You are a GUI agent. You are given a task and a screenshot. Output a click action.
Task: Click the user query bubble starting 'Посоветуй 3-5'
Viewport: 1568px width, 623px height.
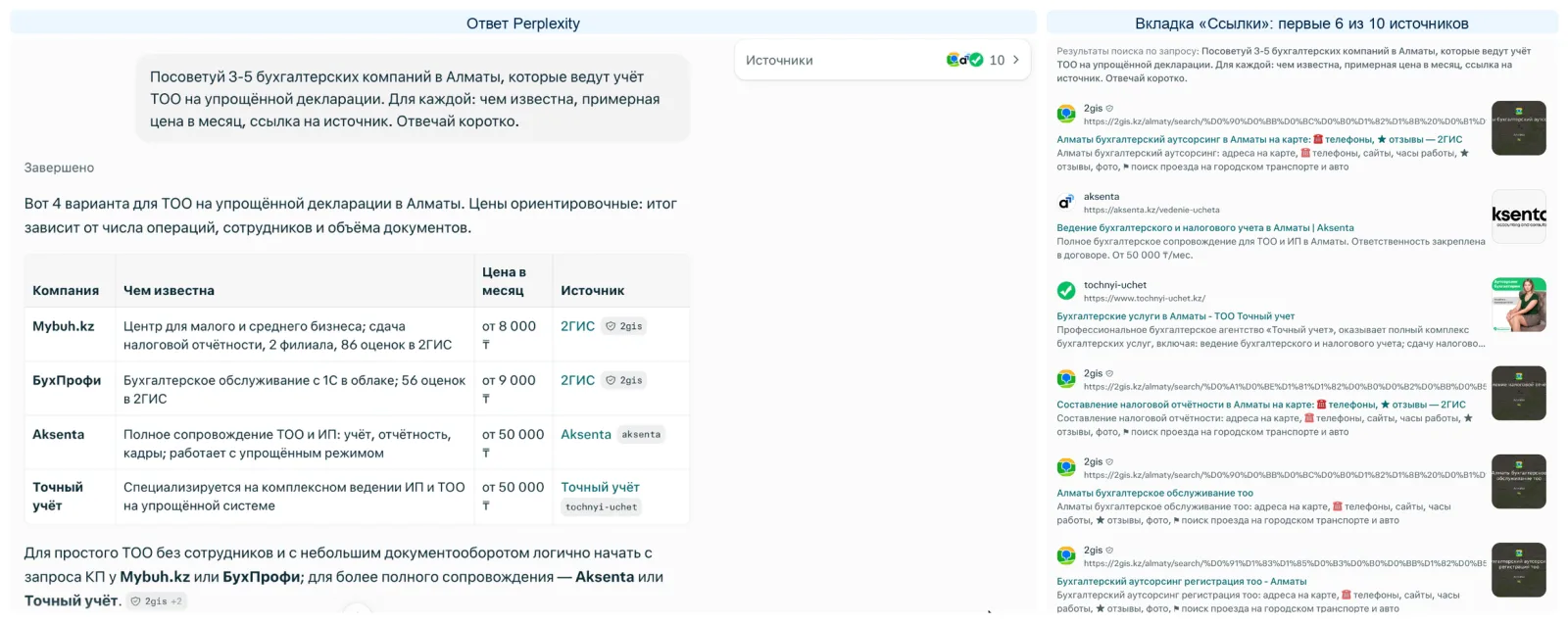point(413,99)
